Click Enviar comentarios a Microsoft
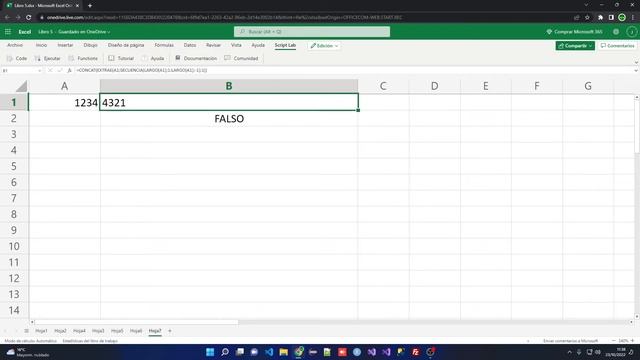This screenshot has width=640, height=360. (570, 341)
